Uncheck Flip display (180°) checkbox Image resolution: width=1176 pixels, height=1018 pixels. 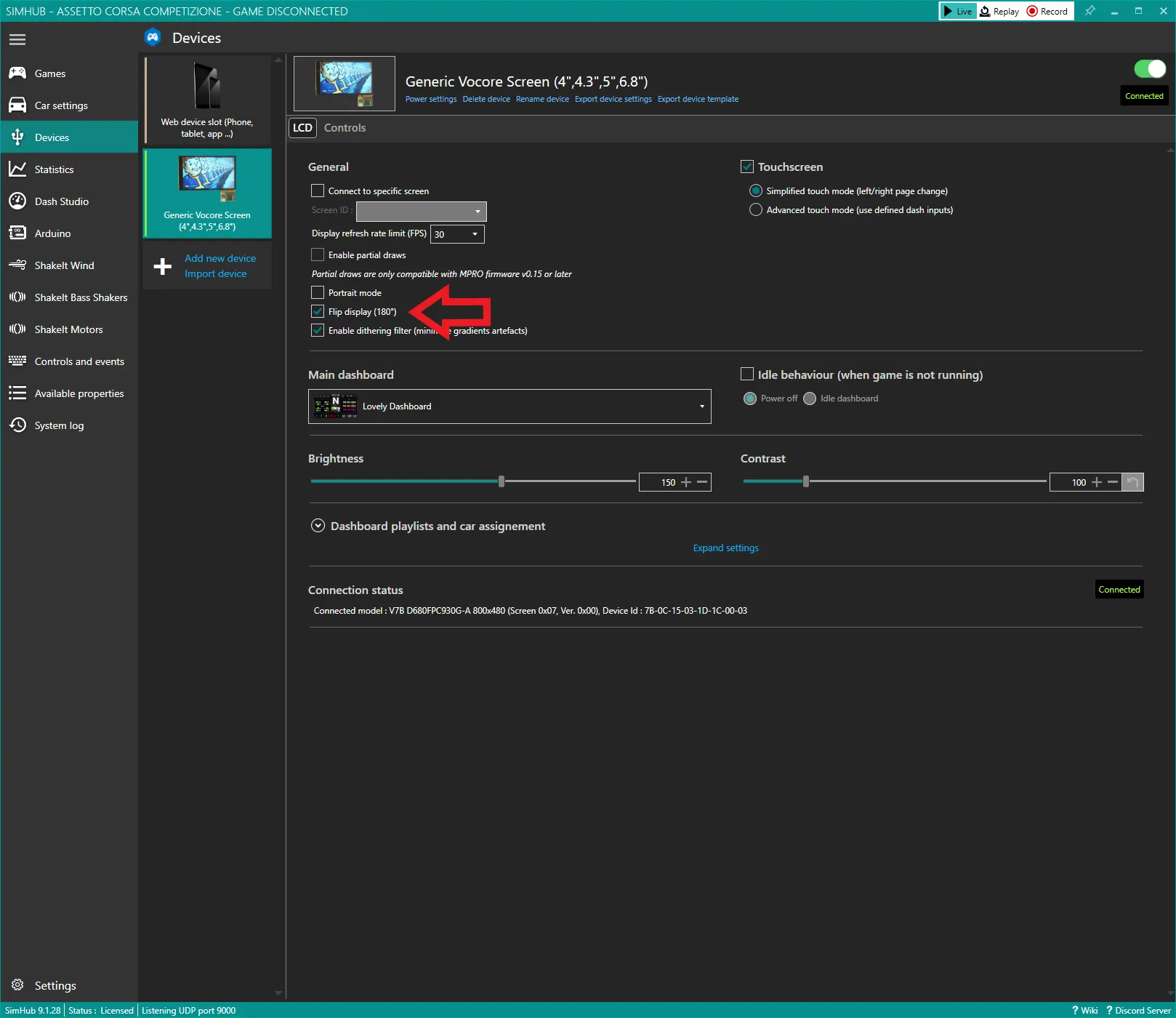(318, 311)
